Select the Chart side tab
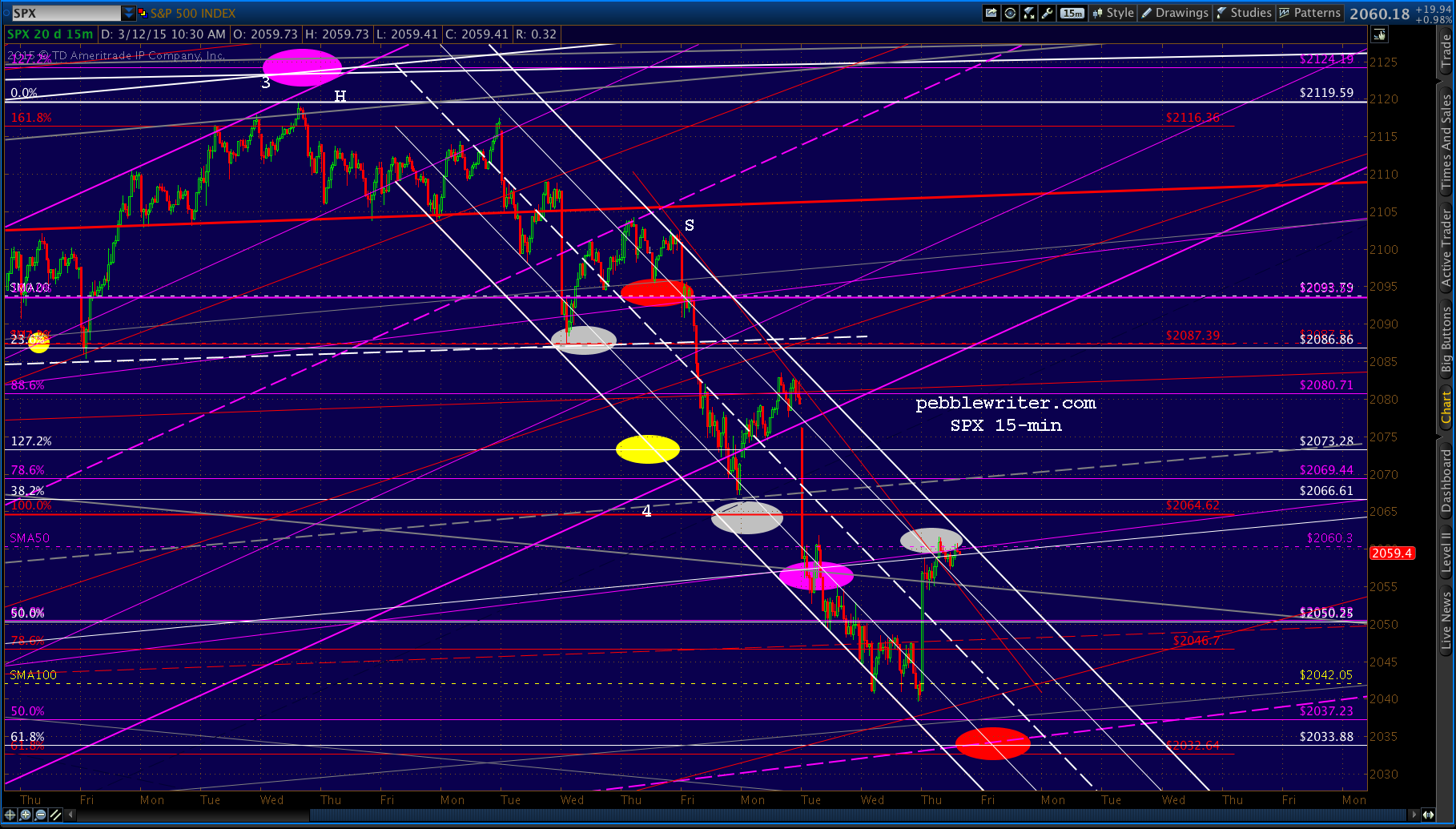 coord(1446,407)
